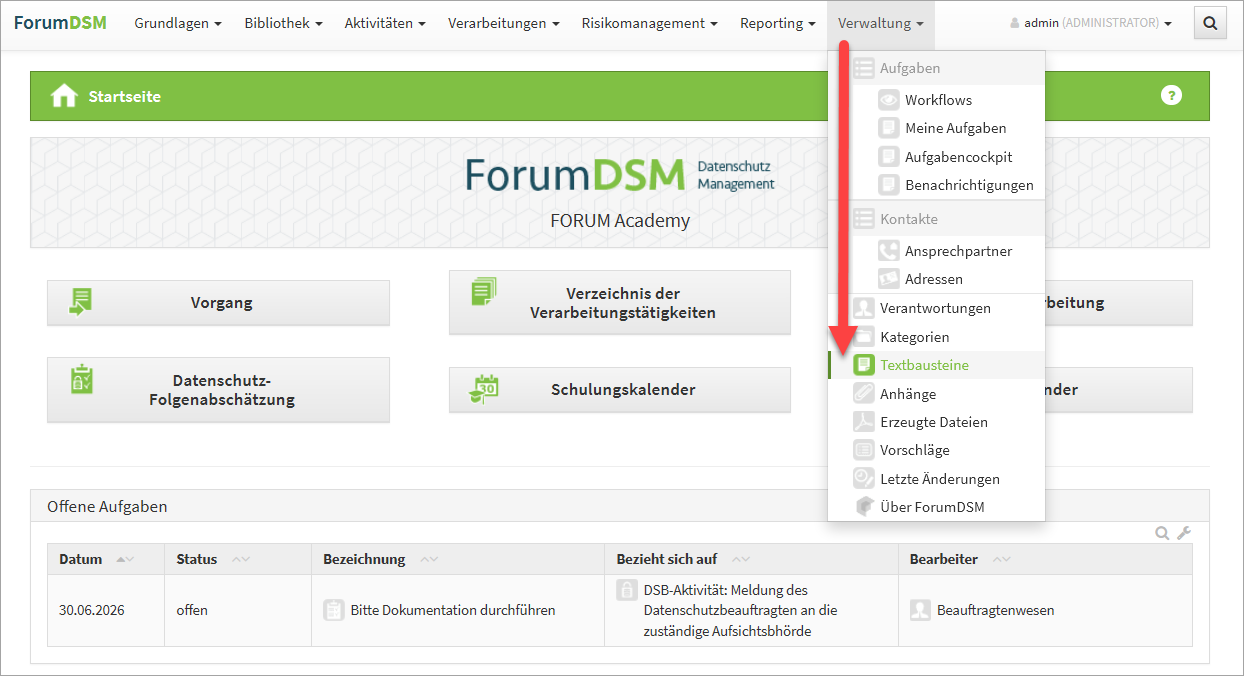The image size is (1244, 676).
Task: Click the Vorschläge icon
Action: pyautogui.click(x=863, y=450)
